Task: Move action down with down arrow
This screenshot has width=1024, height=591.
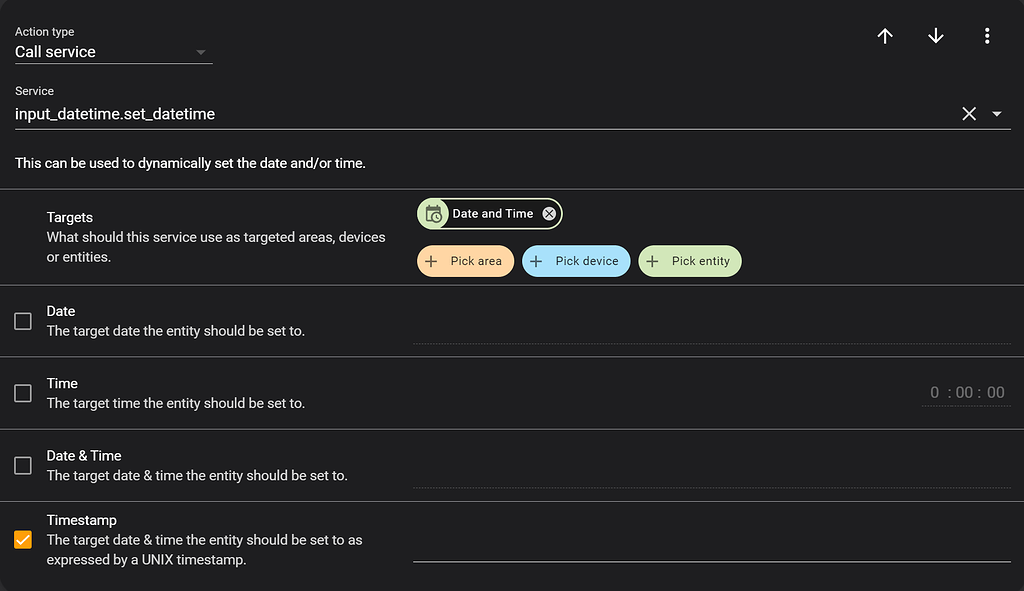Action: pos(936,36)
